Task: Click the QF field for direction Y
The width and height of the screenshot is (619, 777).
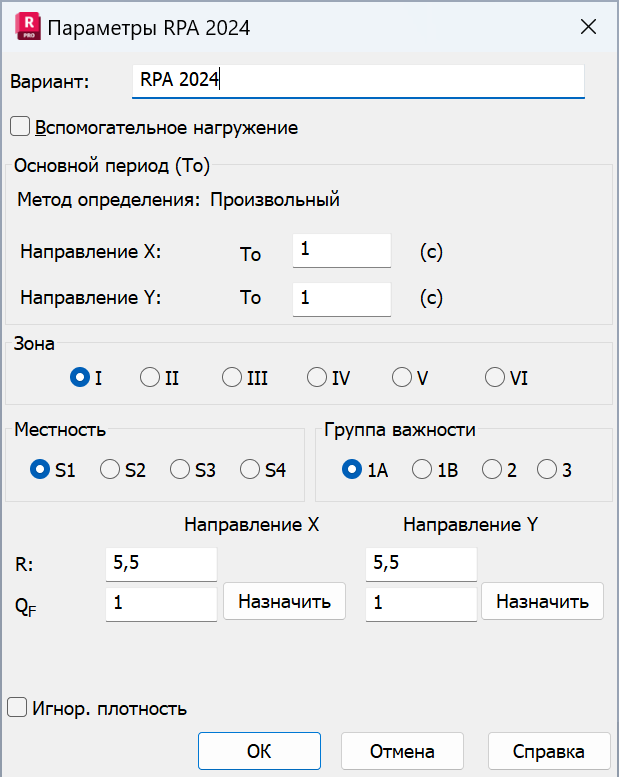Action: 420,604
